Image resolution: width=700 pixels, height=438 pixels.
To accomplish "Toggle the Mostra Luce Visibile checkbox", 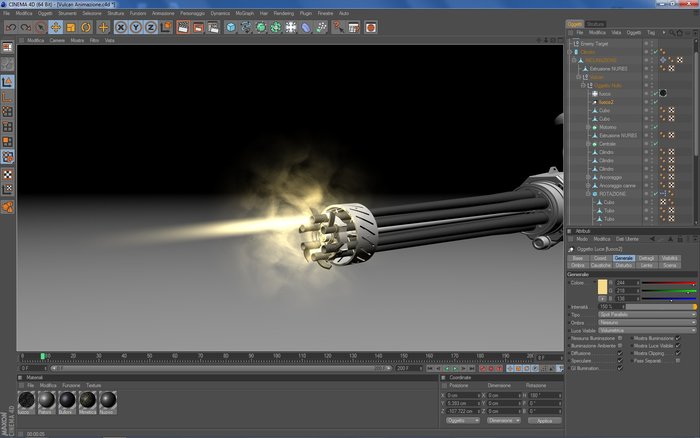I will (678, 346).
